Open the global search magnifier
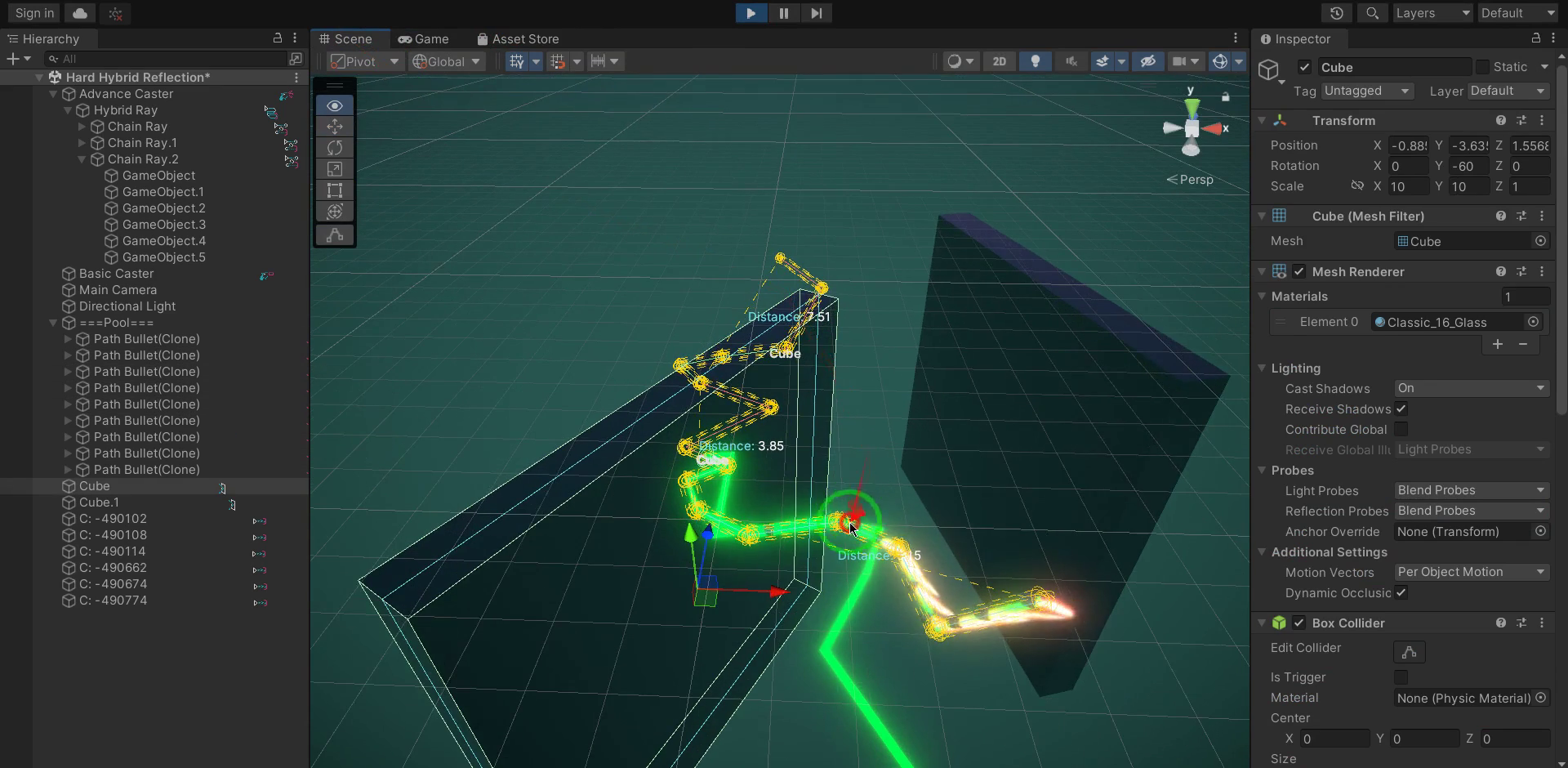 [x=1372, y=13]
